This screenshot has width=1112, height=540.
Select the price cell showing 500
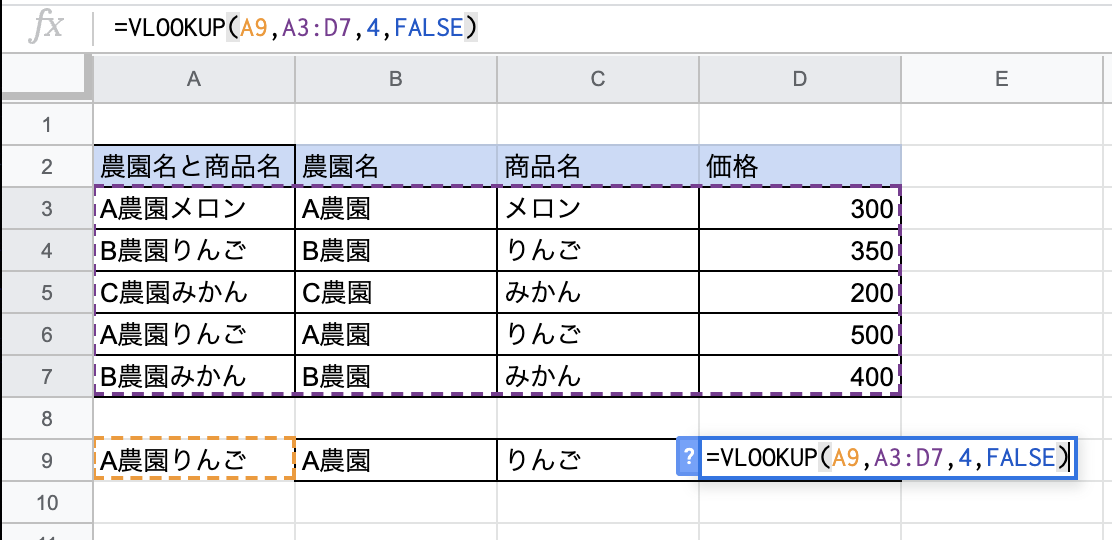point(800,334)
